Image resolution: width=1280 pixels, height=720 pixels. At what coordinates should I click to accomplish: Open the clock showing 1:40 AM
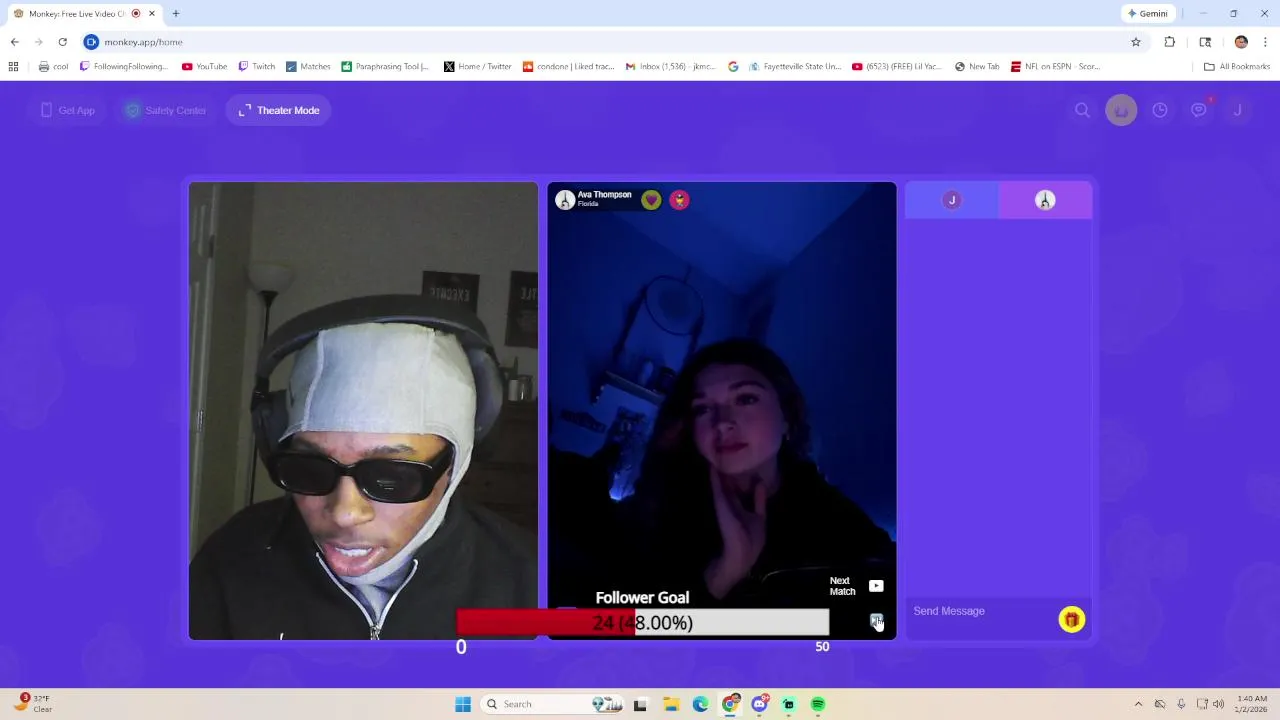(1252, 704)
